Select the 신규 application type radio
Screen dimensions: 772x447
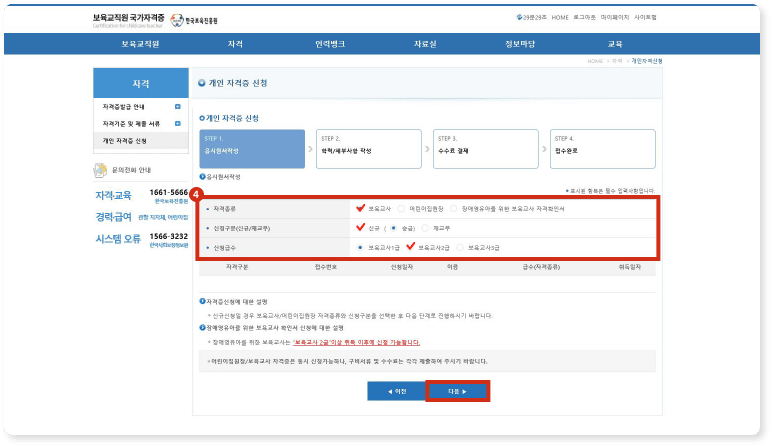(360, 228)
